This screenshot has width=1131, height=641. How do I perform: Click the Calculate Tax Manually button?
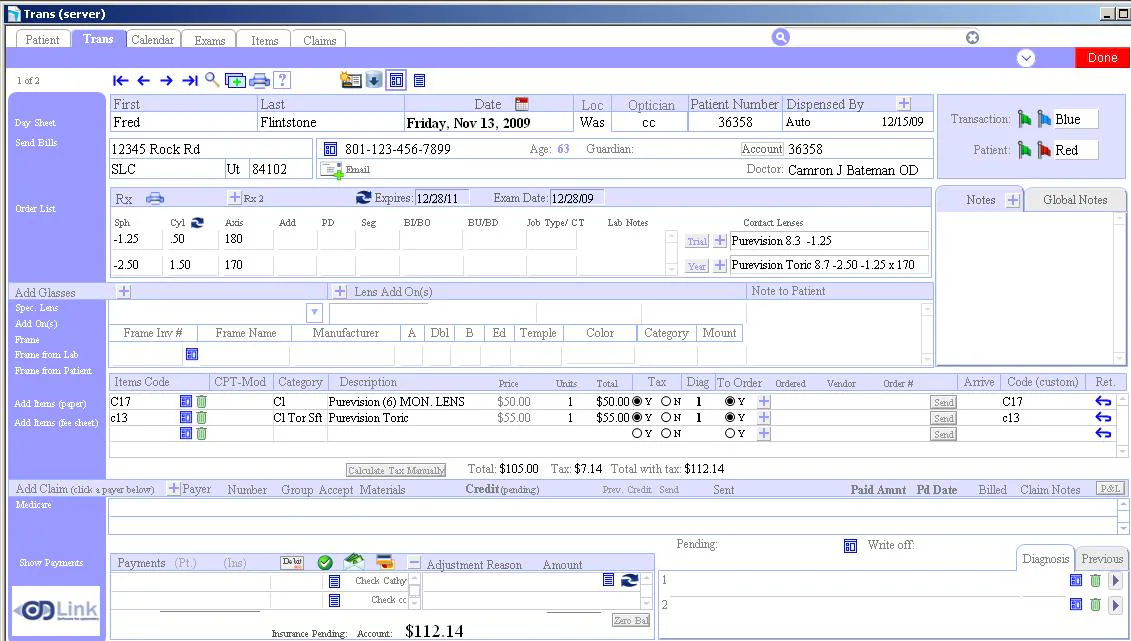point(396,470)
